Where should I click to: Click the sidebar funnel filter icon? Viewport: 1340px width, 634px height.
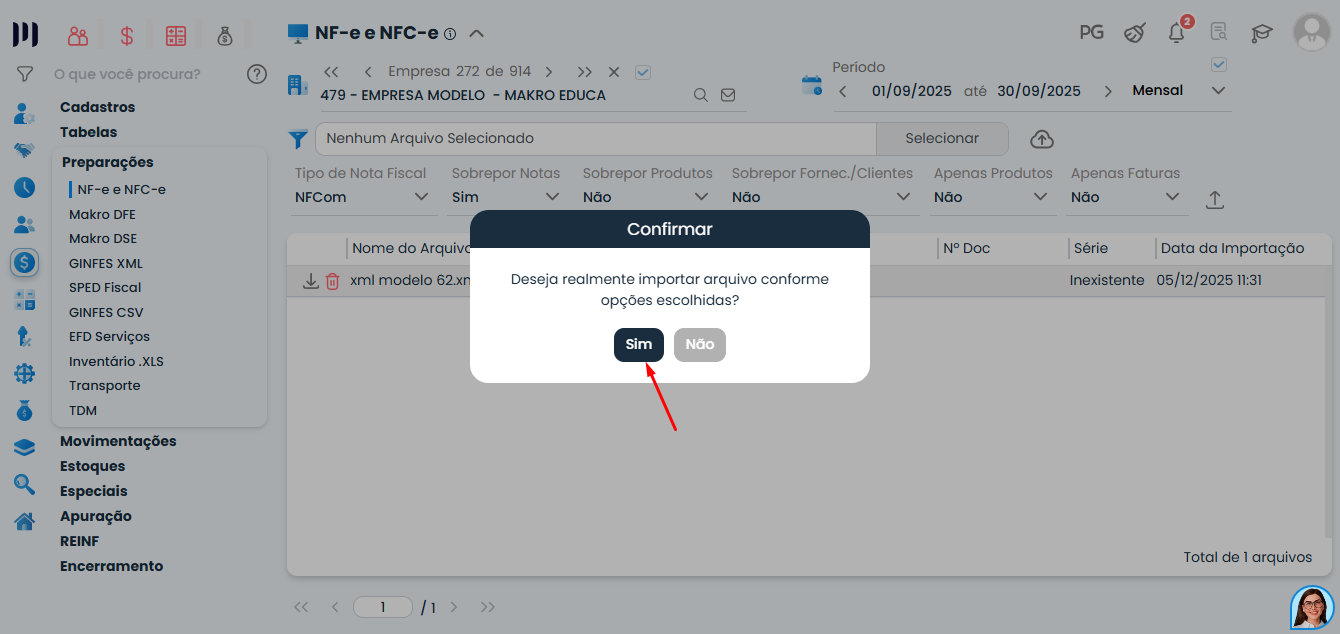[25, 74]
